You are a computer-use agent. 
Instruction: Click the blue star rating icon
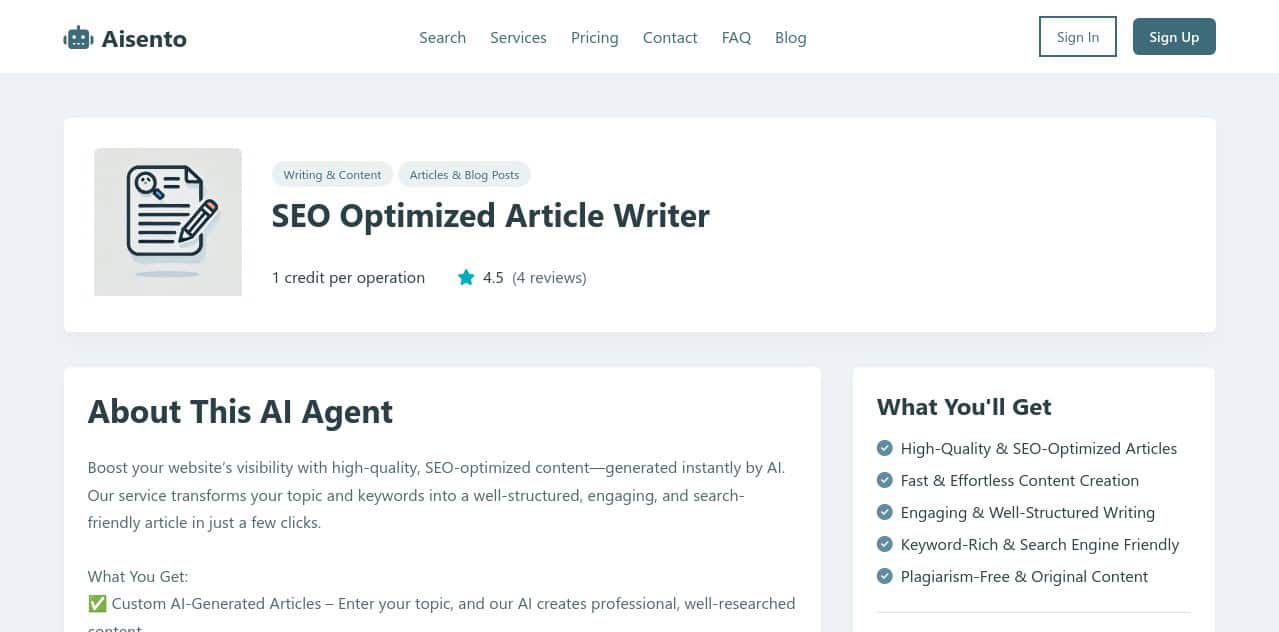pos(466,277)
